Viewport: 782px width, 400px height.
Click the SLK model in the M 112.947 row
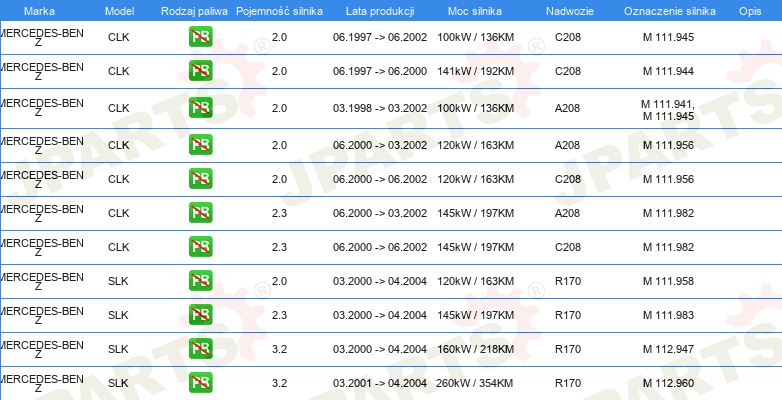tap(118, 349)
